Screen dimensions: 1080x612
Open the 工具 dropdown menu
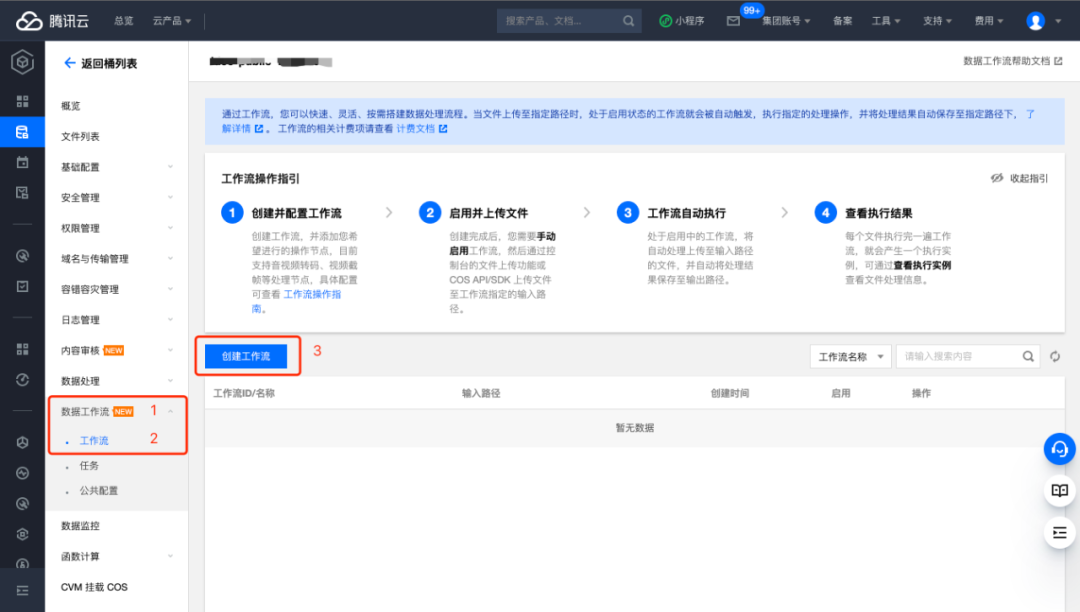886,21
